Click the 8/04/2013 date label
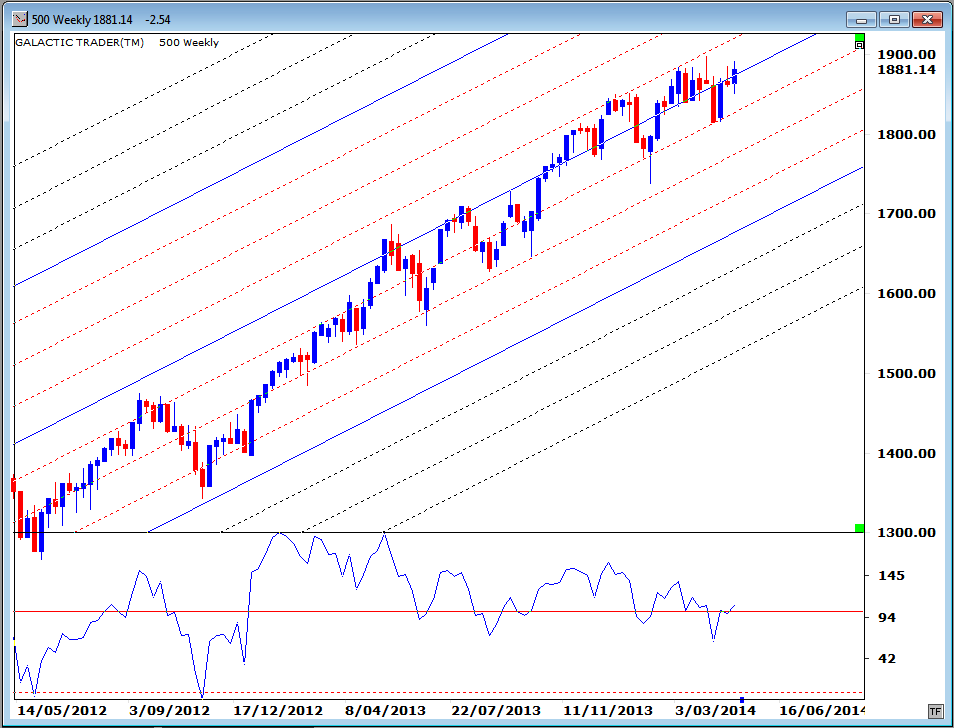954x728 pixels. [x=386, y=710]
